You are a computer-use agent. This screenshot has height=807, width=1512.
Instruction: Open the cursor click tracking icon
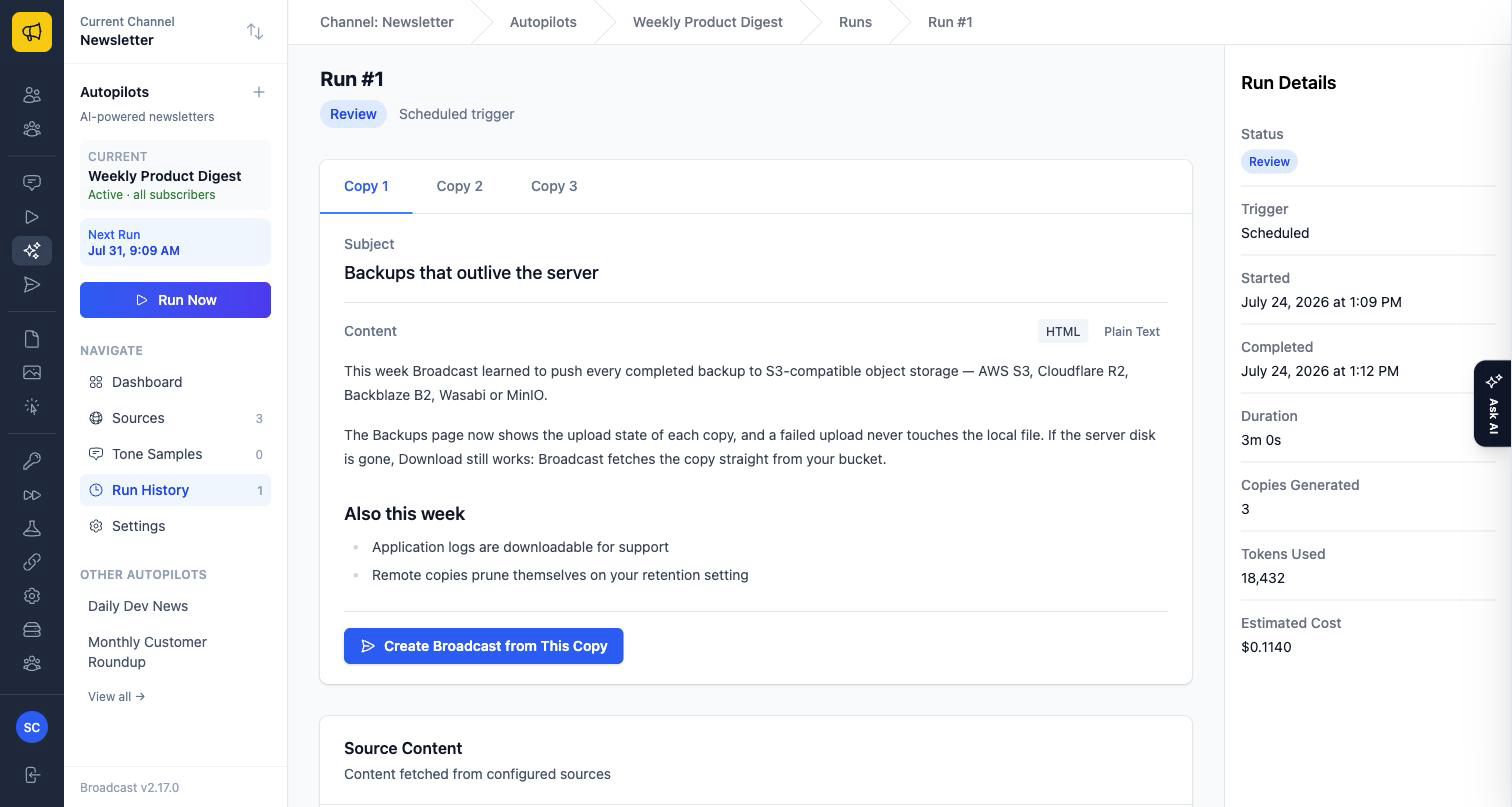pyautogui.click(x=32, y=406)
